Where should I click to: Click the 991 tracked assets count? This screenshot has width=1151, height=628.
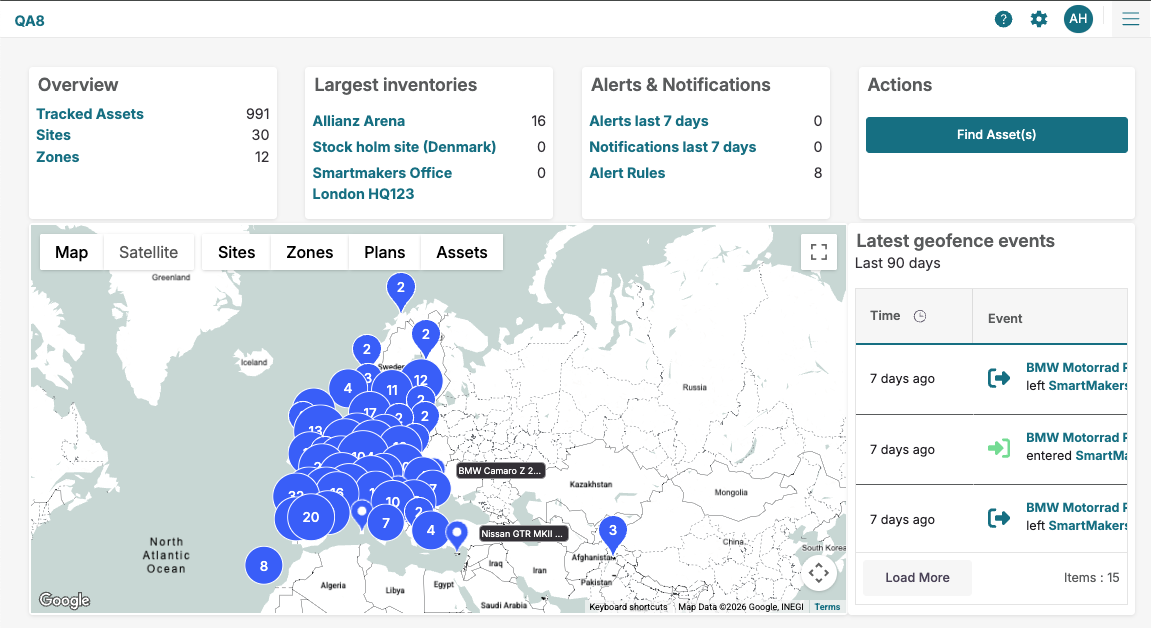click(258, 114)
